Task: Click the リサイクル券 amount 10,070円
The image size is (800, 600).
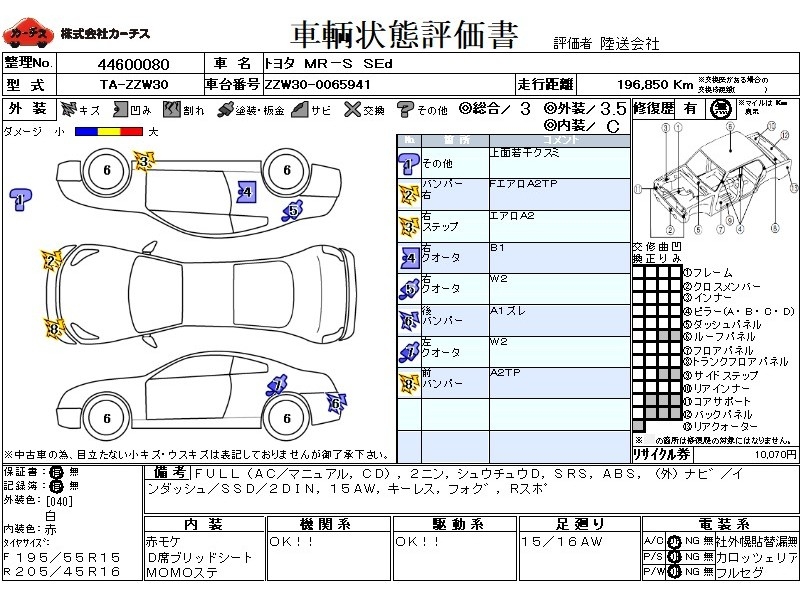Action: click(776, 454)
